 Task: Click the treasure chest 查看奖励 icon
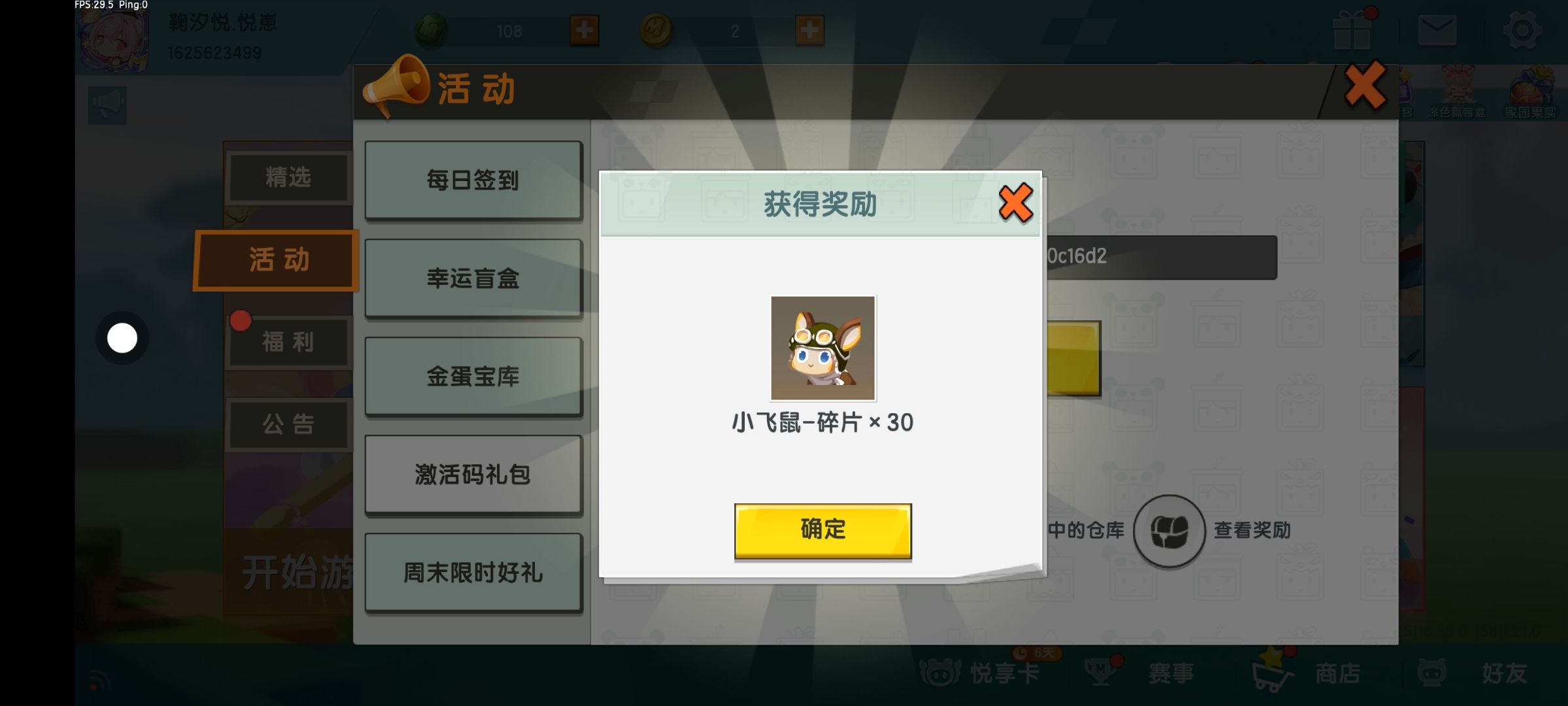(x=1169, y=530)
